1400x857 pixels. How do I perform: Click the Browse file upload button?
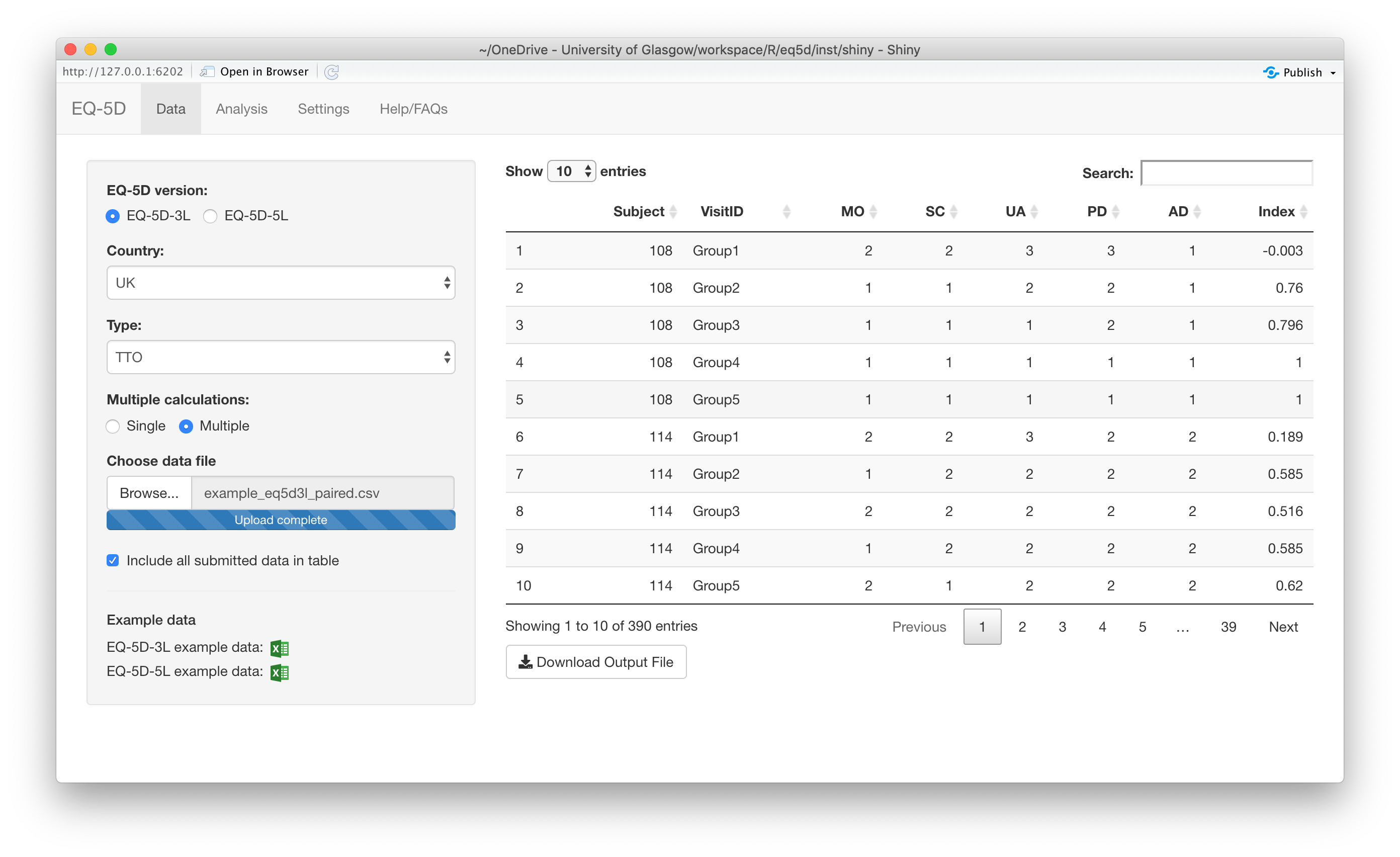[x=148, y=493]
